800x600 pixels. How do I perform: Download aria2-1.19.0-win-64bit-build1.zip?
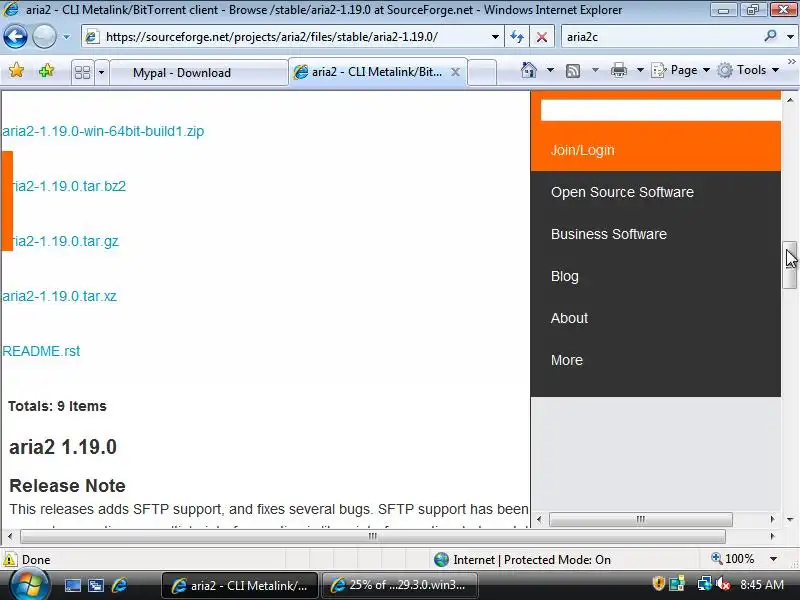pyautogui.click(x=103, y=131)
